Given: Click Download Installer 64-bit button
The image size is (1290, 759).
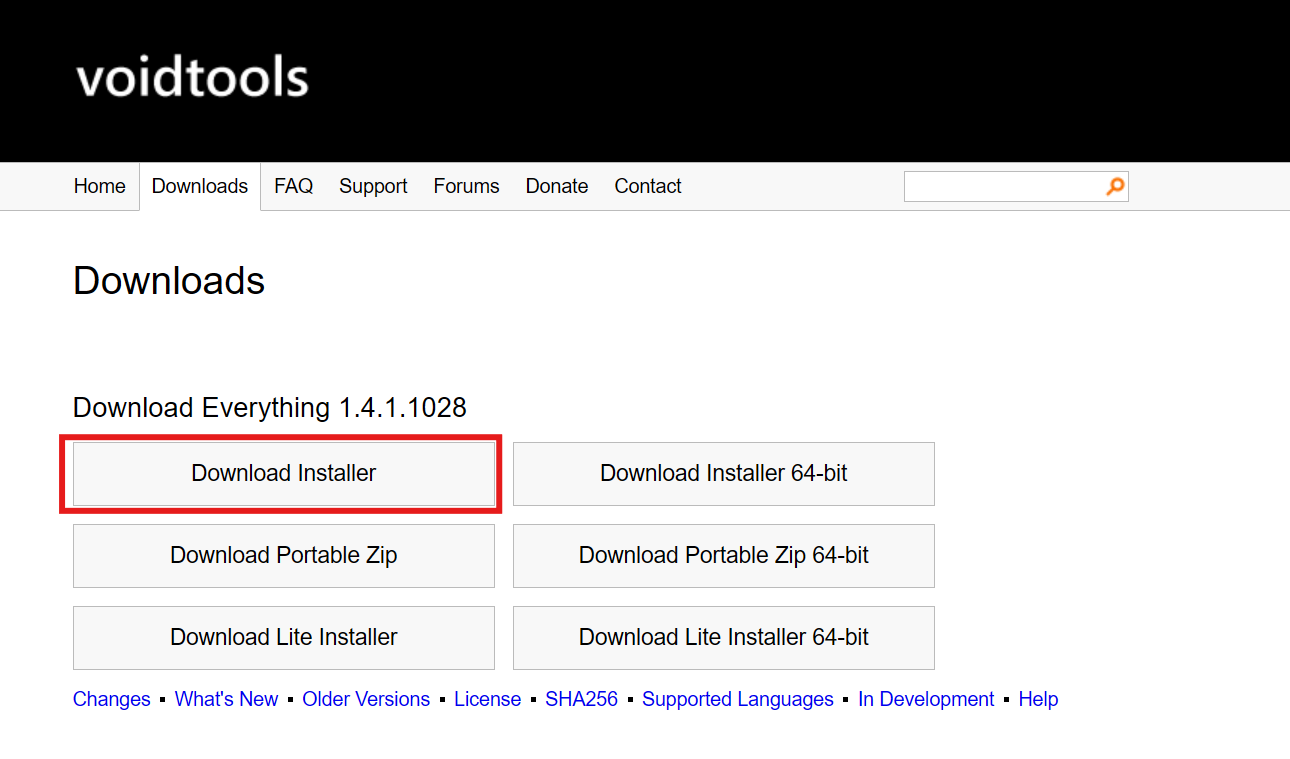Looking at the screenshot, I should click(x=724, y=474).
